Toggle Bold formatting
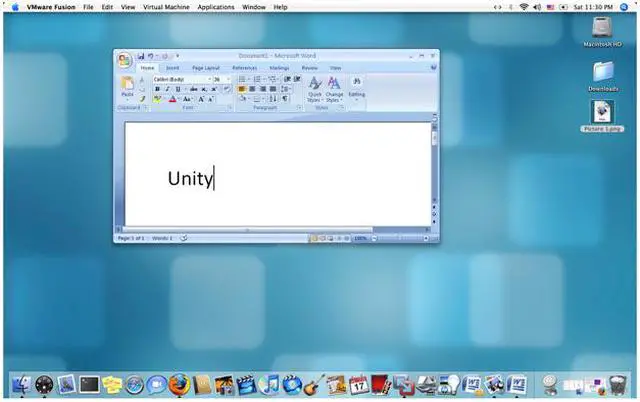The image size is (640, 402). click(x=157, y=89)
